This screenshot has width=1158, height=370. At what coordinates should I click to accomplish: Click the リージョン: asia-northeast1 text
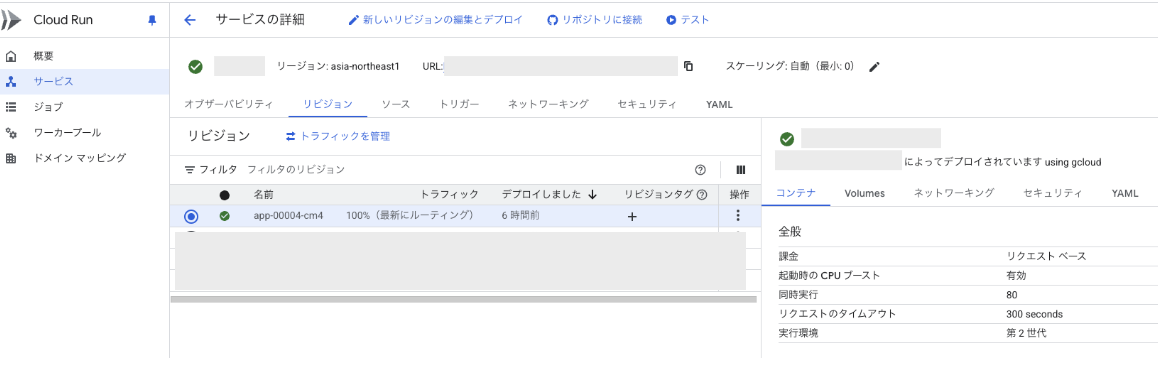pyautogui.click(x=338, y=66)
